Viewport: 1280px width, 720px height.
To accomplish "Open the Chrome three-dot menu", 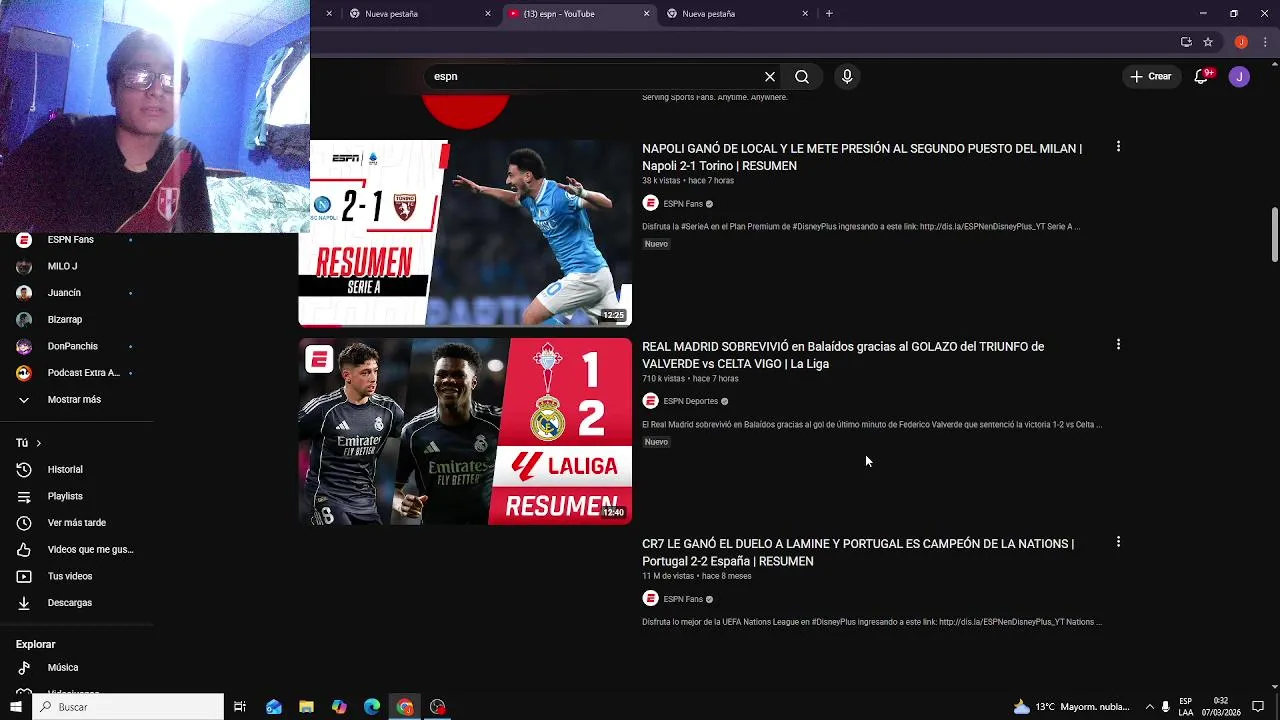I will pos(1265,42).
